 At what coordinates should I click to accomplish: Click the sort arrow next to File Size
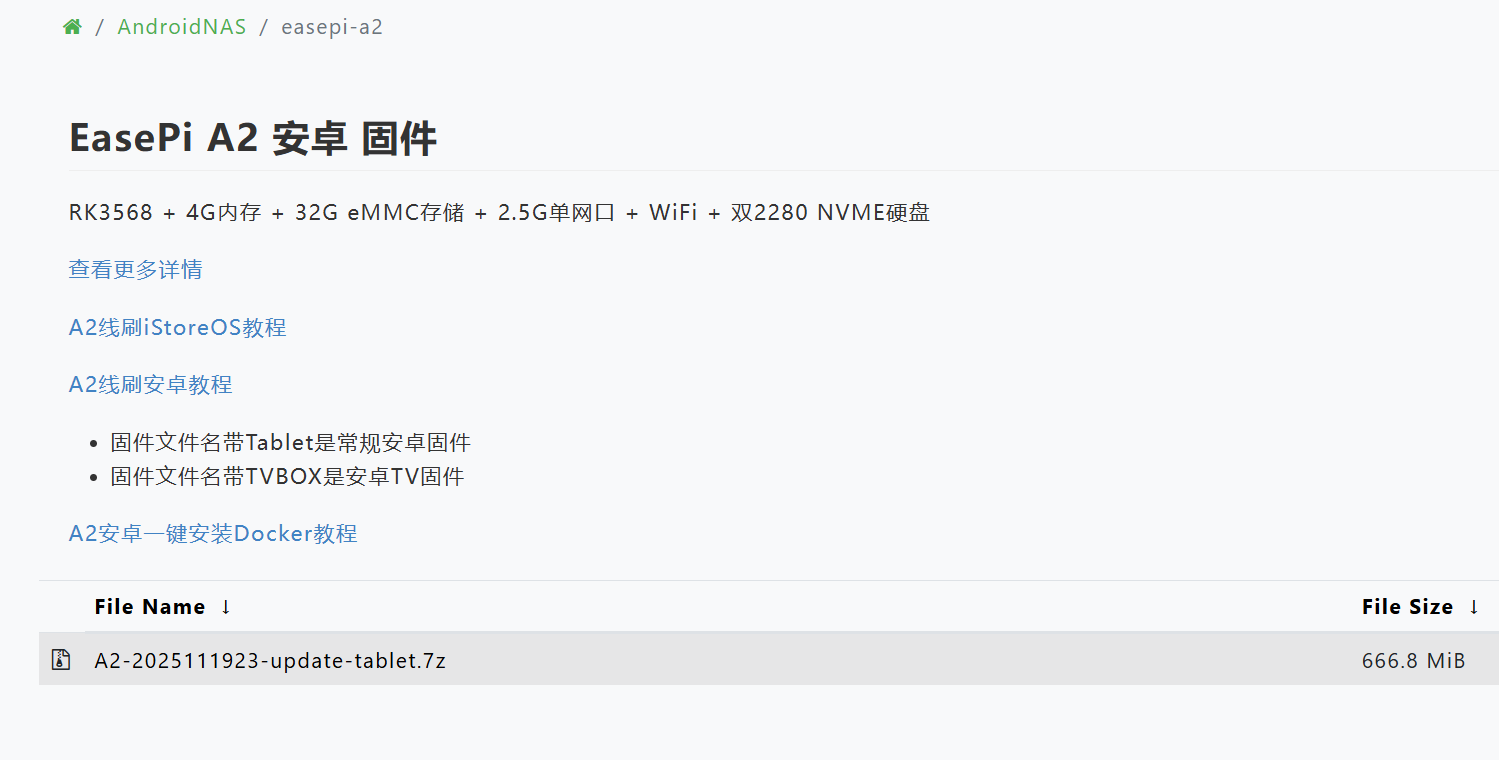point(1473,607)
